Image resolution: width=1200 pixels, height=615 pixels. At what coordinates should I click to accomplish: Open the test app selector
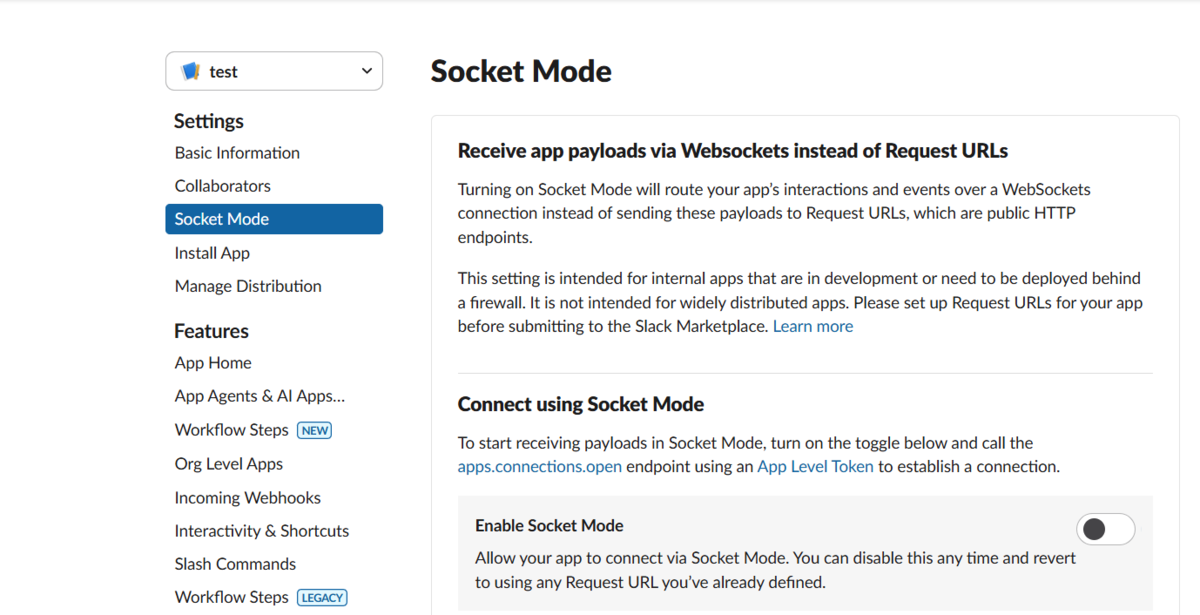coord(274,71)
